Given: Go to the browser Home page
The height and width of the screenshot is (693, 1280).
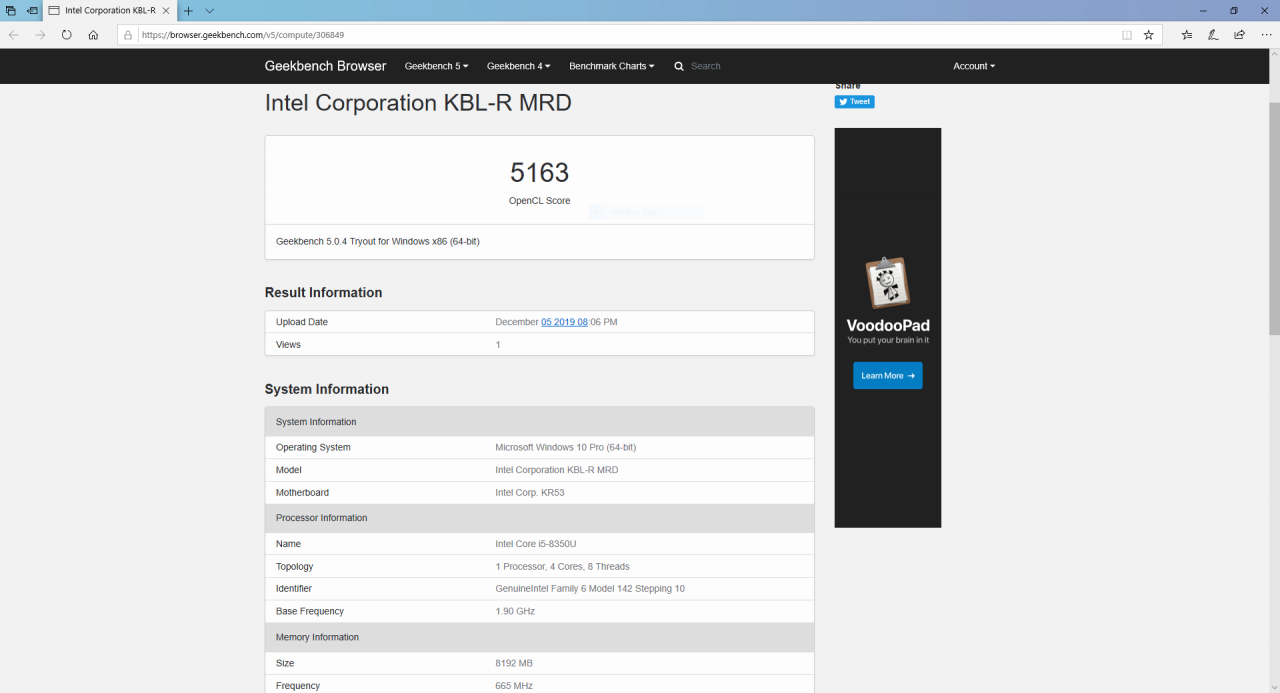Looking at the screenshot, I should click(93, 34).
